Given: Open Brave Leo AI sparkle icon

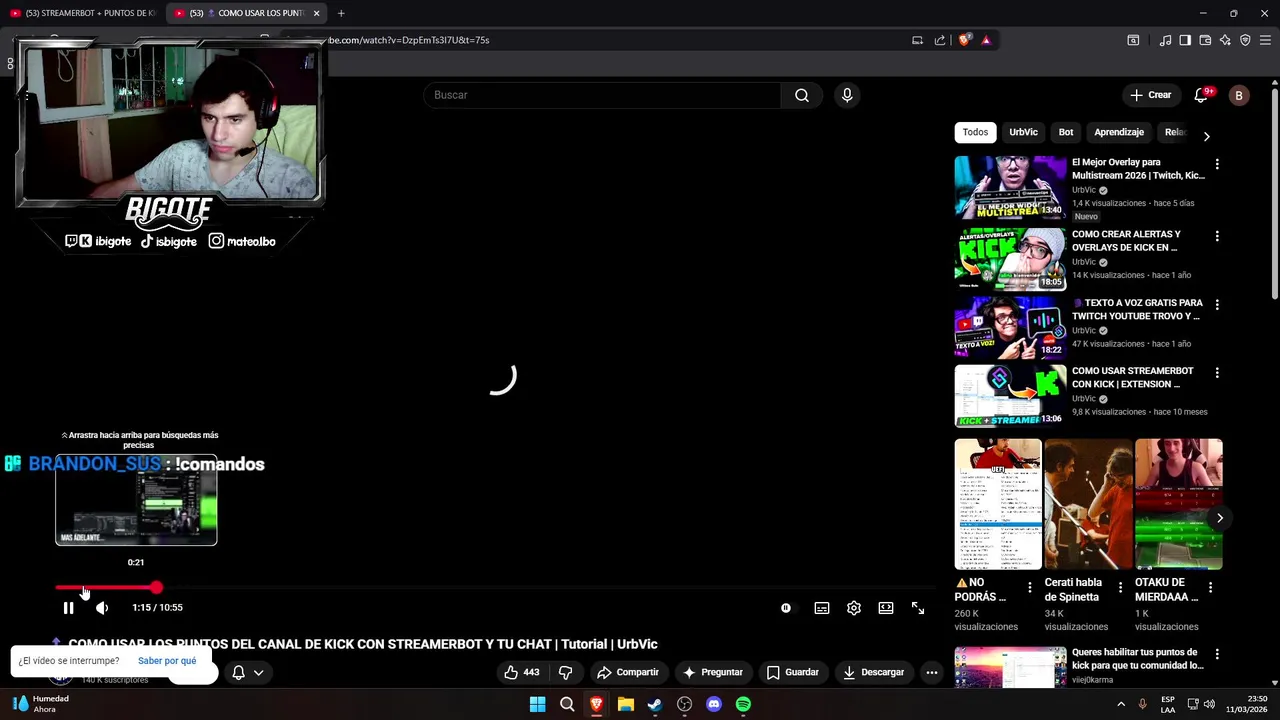Looking at the screenshot, I should coord(1225,40).
